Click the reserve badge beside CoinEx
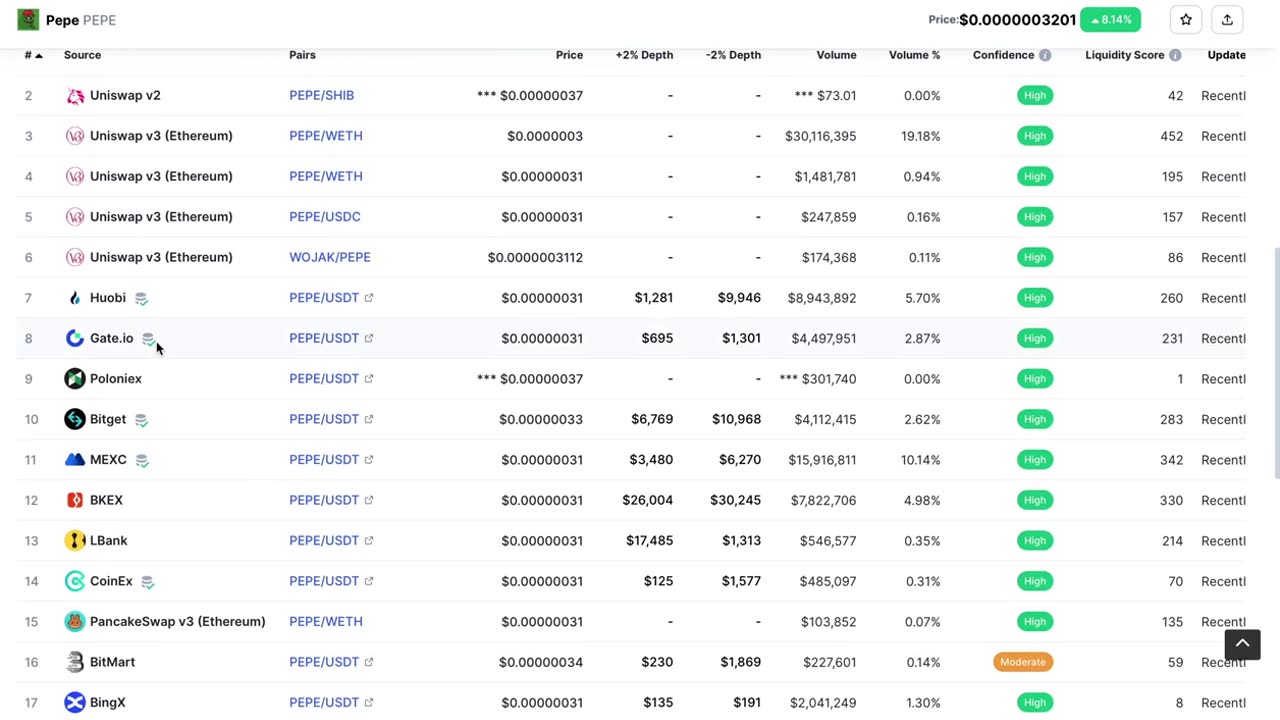 (147, 582)
